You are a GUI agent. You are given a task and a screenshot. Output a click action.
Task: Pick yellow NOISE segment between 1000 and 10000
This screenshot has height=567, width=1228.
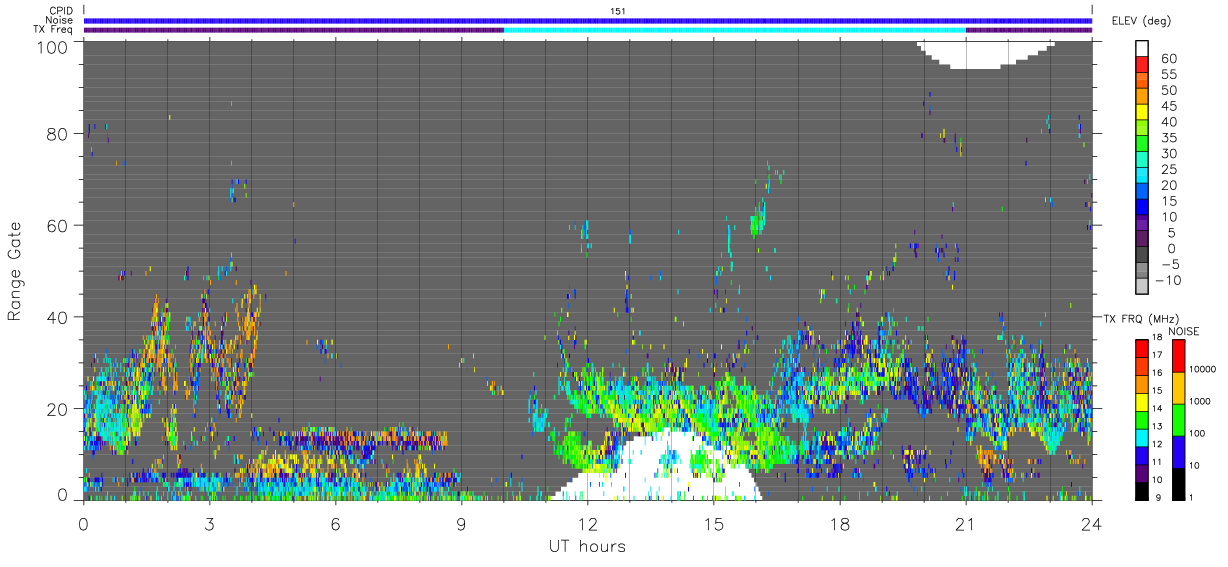pos(1178,388)
